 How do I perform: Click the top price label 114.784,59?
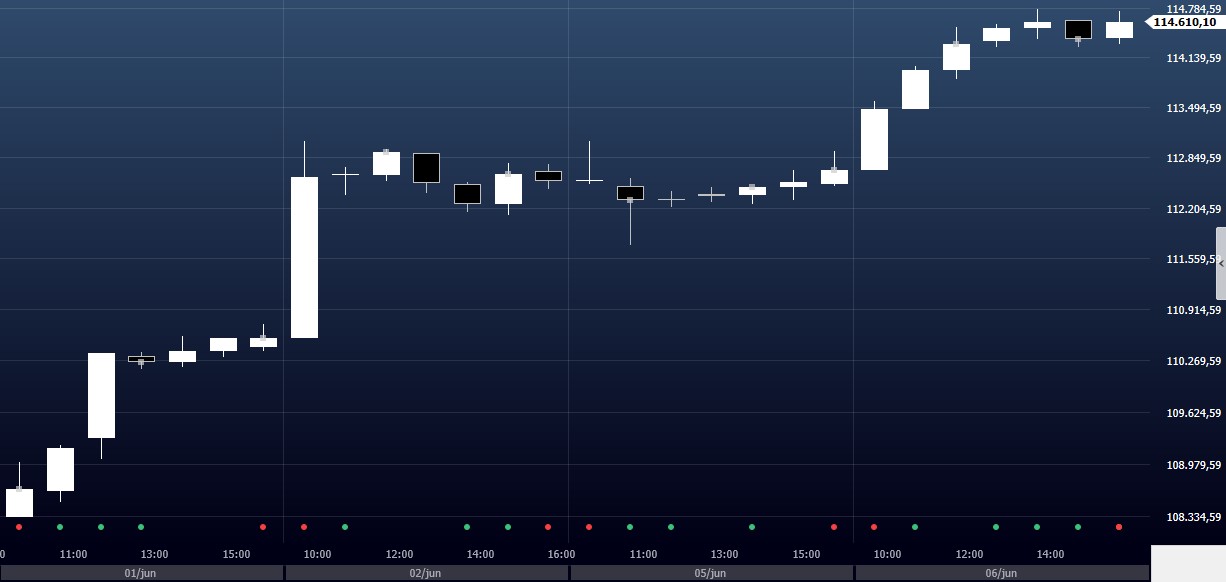pyautogui.click(x=1193, y=9)
